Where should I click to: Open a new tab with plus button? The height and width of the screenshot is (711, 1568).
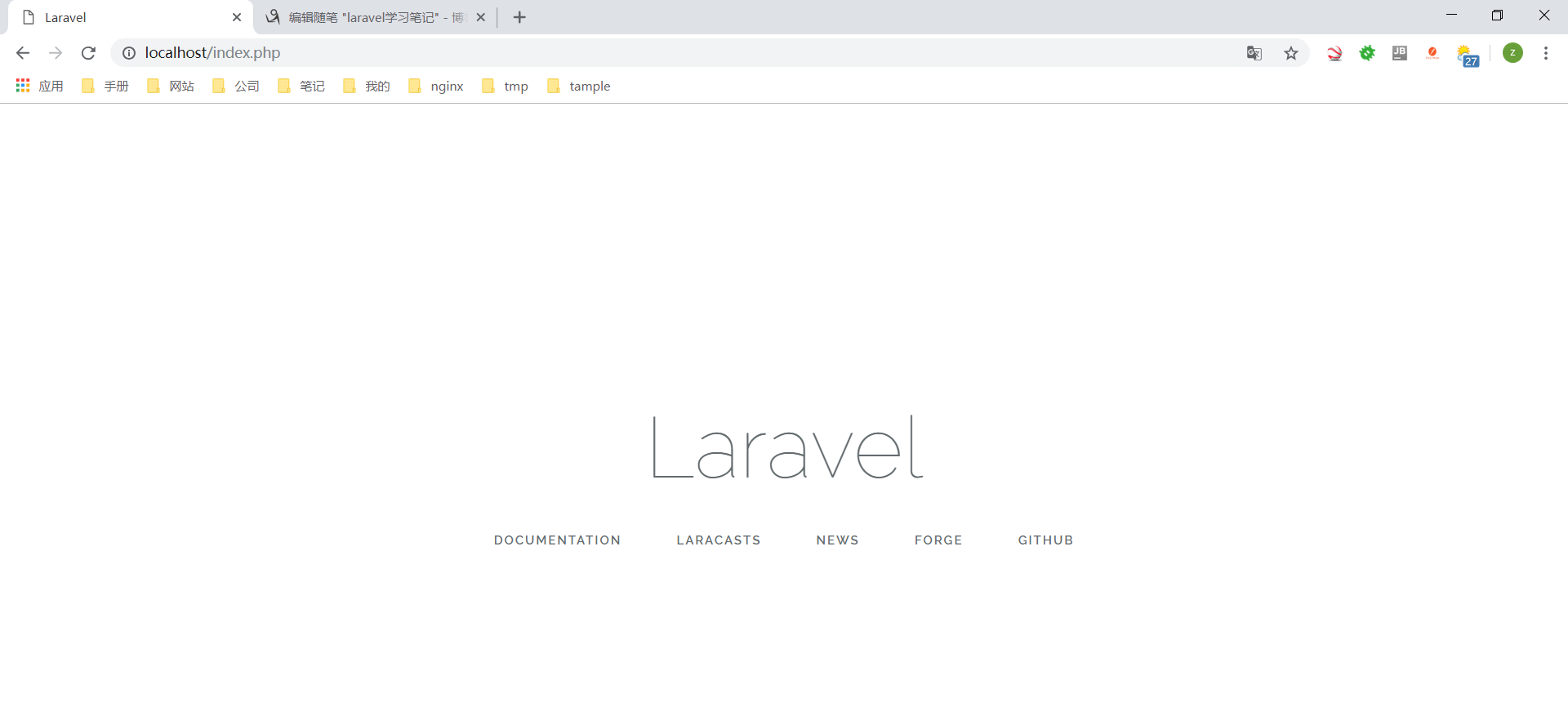(x=519, y=17)
